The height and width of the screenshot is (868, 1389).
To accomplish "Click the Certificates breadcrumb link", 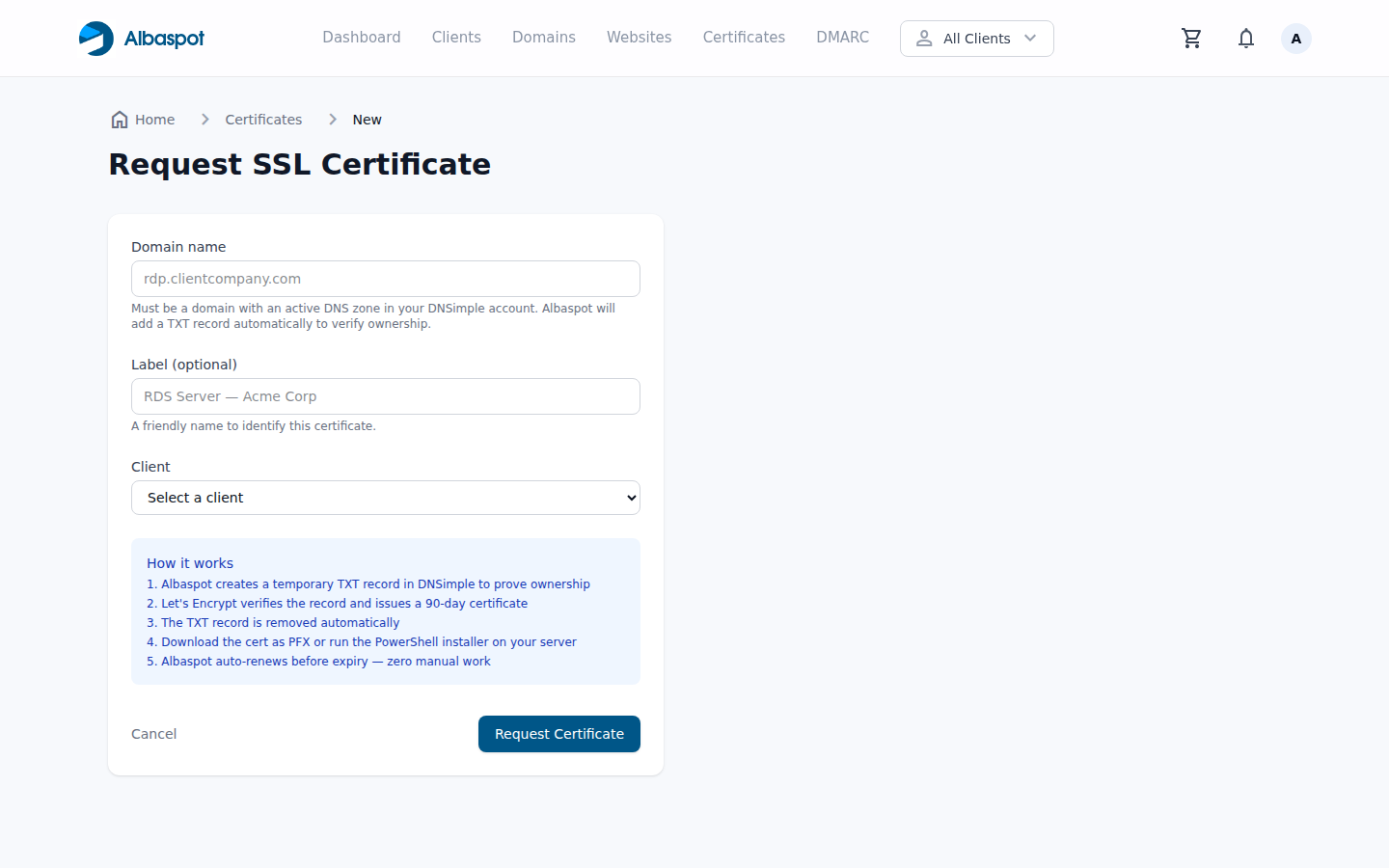I will [262, 119].
